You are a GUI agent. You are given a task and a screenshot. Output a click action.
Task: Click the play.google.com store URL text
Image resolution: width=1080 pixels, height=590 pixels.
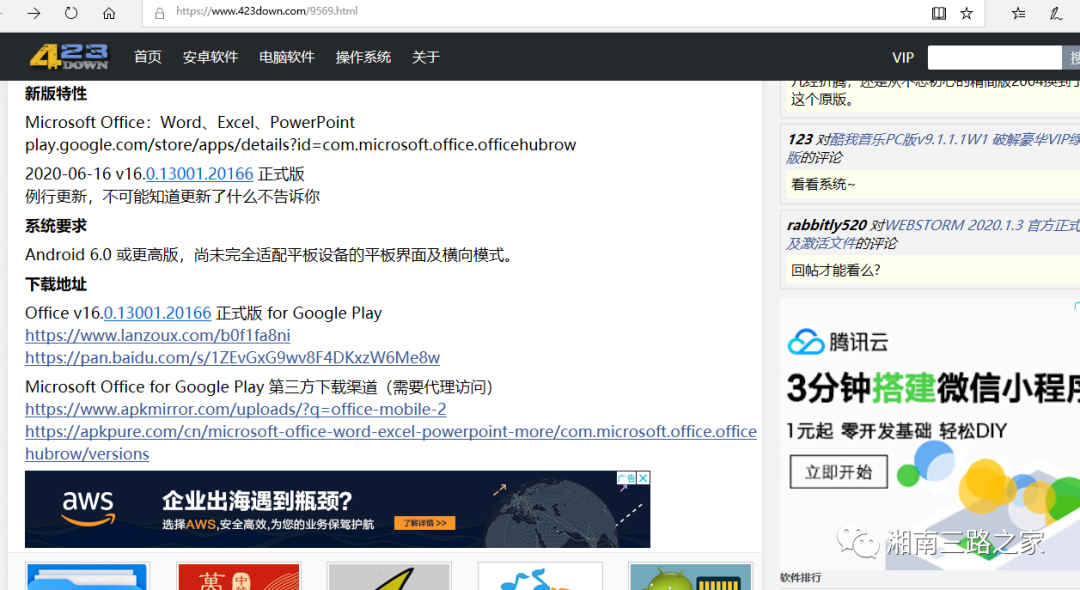tap(300, 145)
